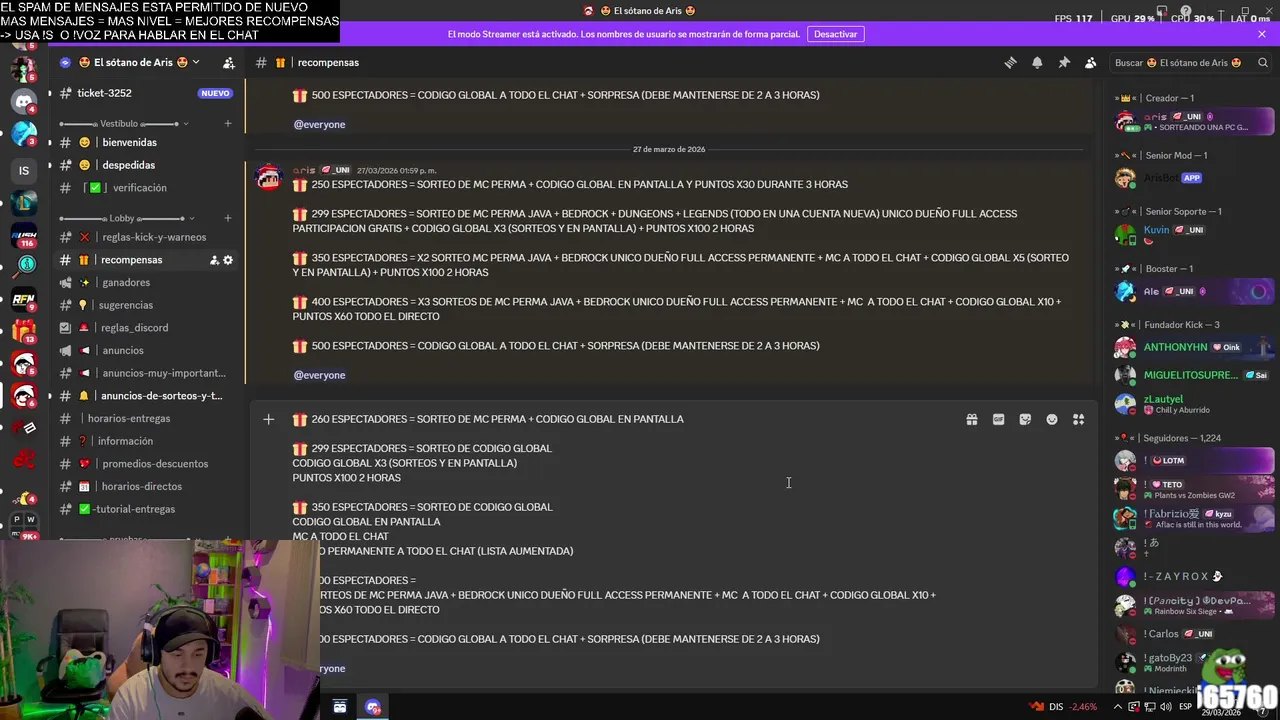Open the Threads icon in channel header

point(1010,62)
